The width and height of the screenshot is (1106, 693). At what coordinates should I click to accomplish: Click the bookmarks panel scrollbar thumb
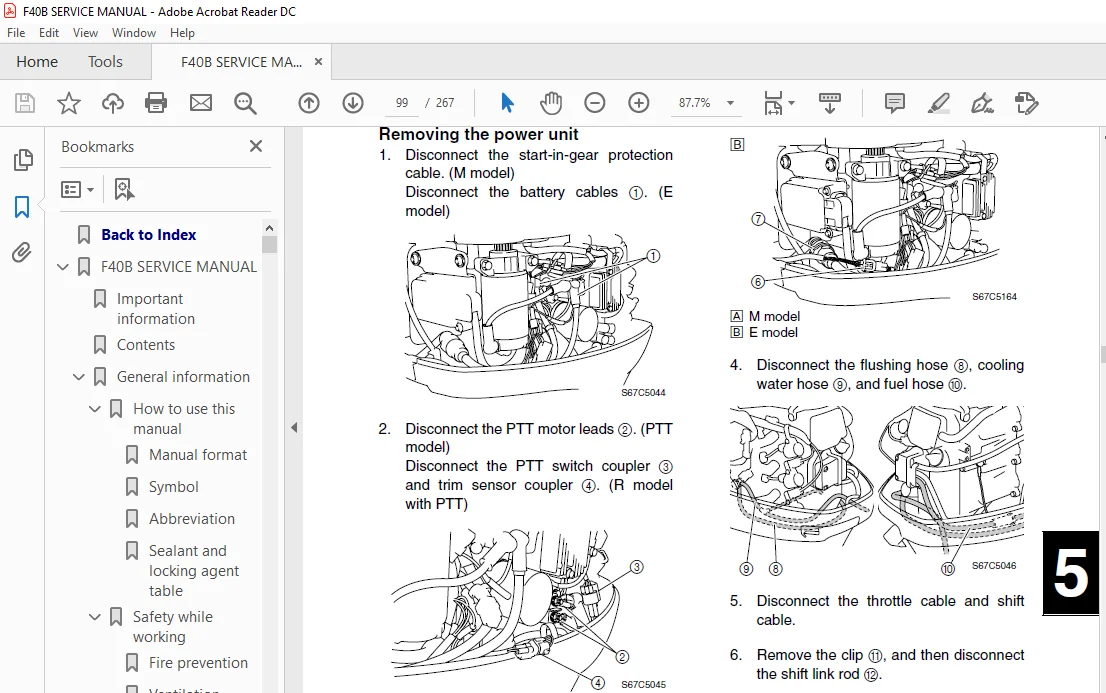[x=269, y=244]
